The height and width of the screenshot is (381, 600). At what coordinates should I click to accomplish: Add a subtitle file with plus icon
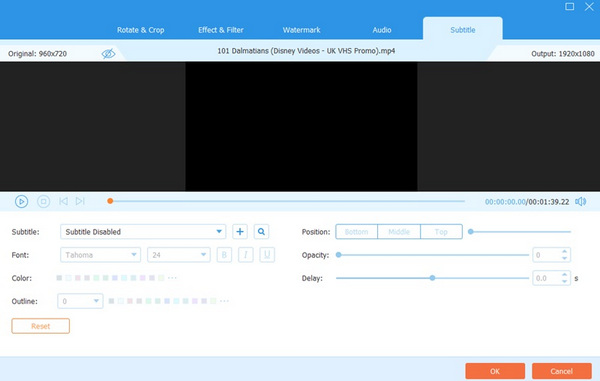240,231
